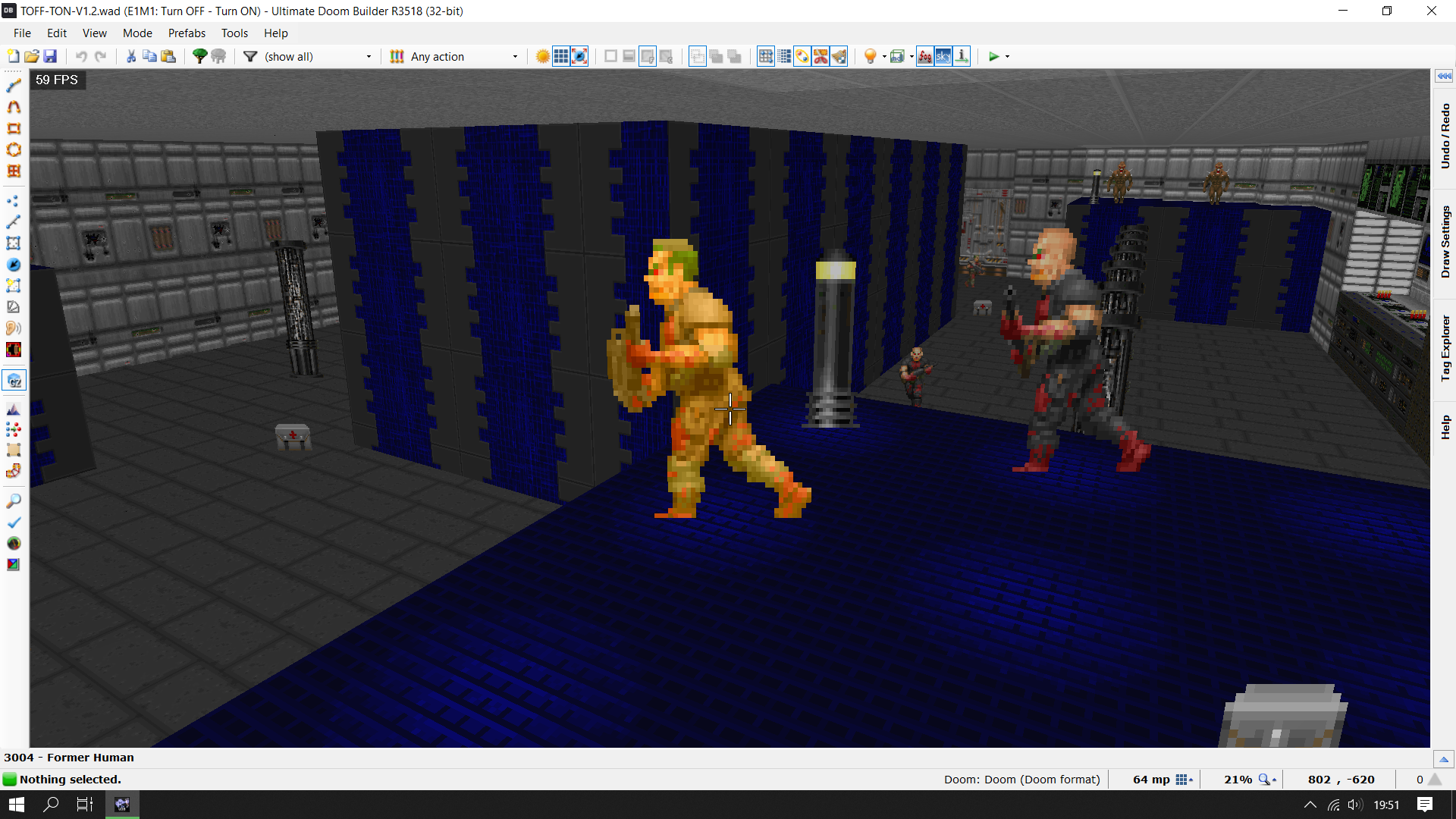This screenshot has height=819, width=1456.
Task: Open the things filter '(show all)' dropdown
Action: coord(318,56)
